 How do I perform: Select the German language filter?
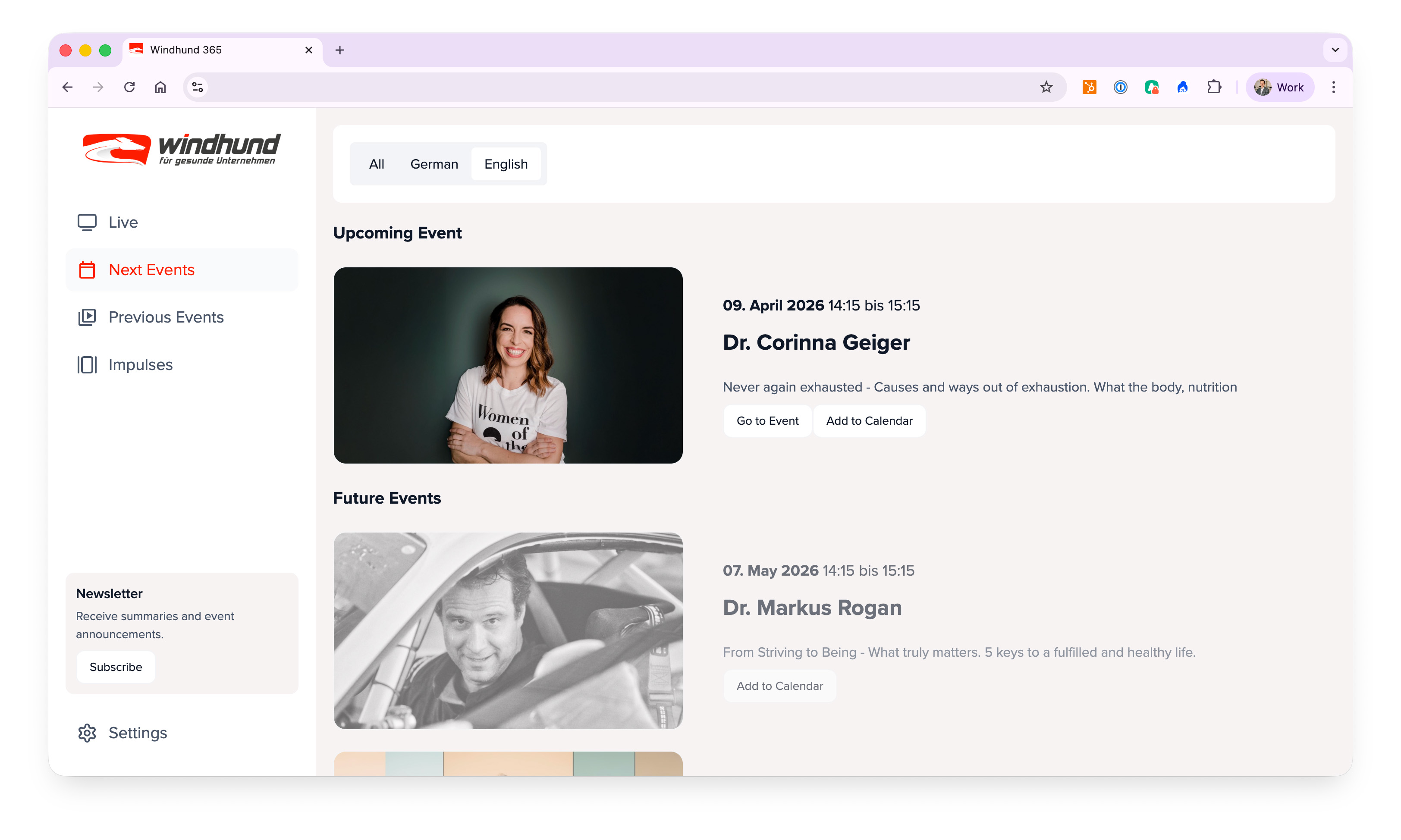click(433, 164)
